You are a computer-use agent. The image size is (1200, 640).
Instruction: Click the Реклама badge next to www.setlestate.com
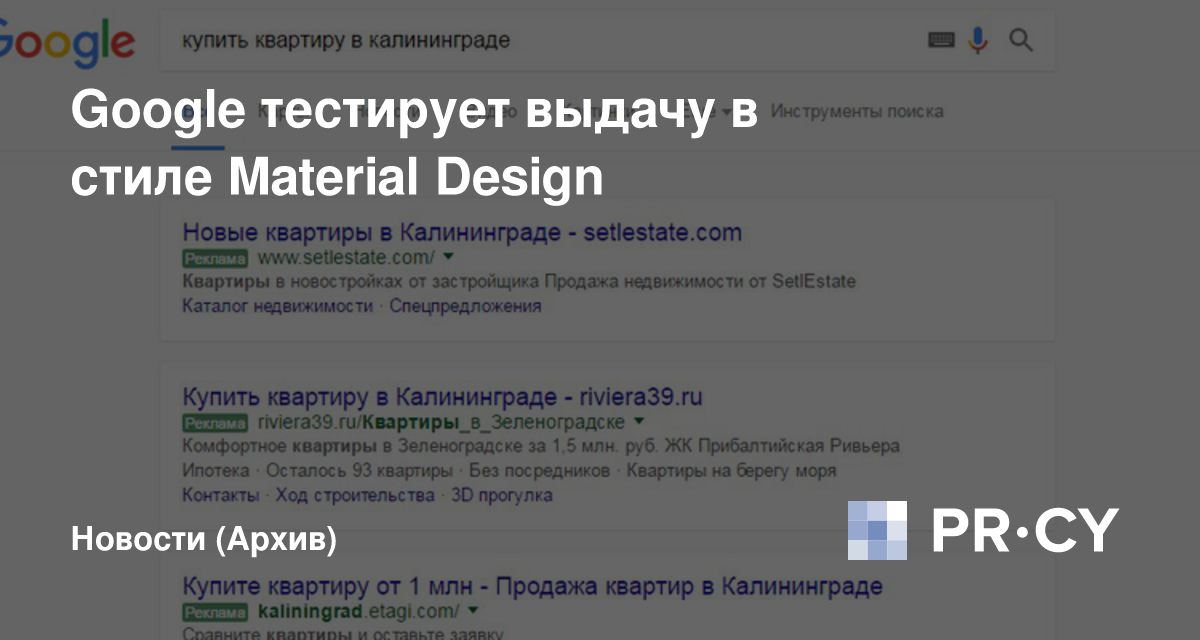point(214,259)
